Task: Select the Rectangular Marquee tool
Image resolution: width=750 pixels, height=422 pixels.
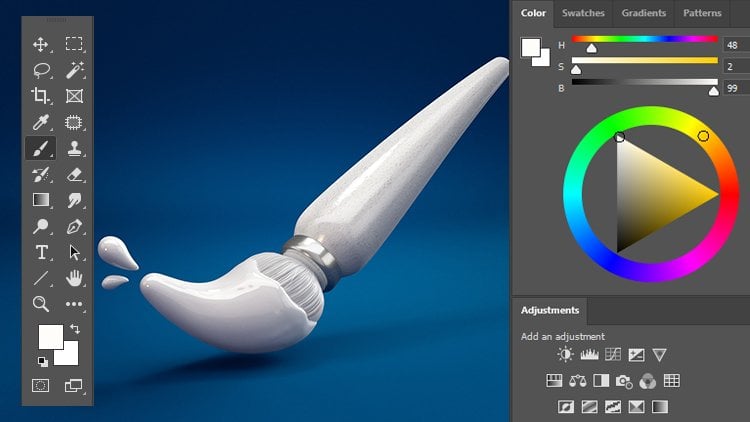Action: [74, 44]
